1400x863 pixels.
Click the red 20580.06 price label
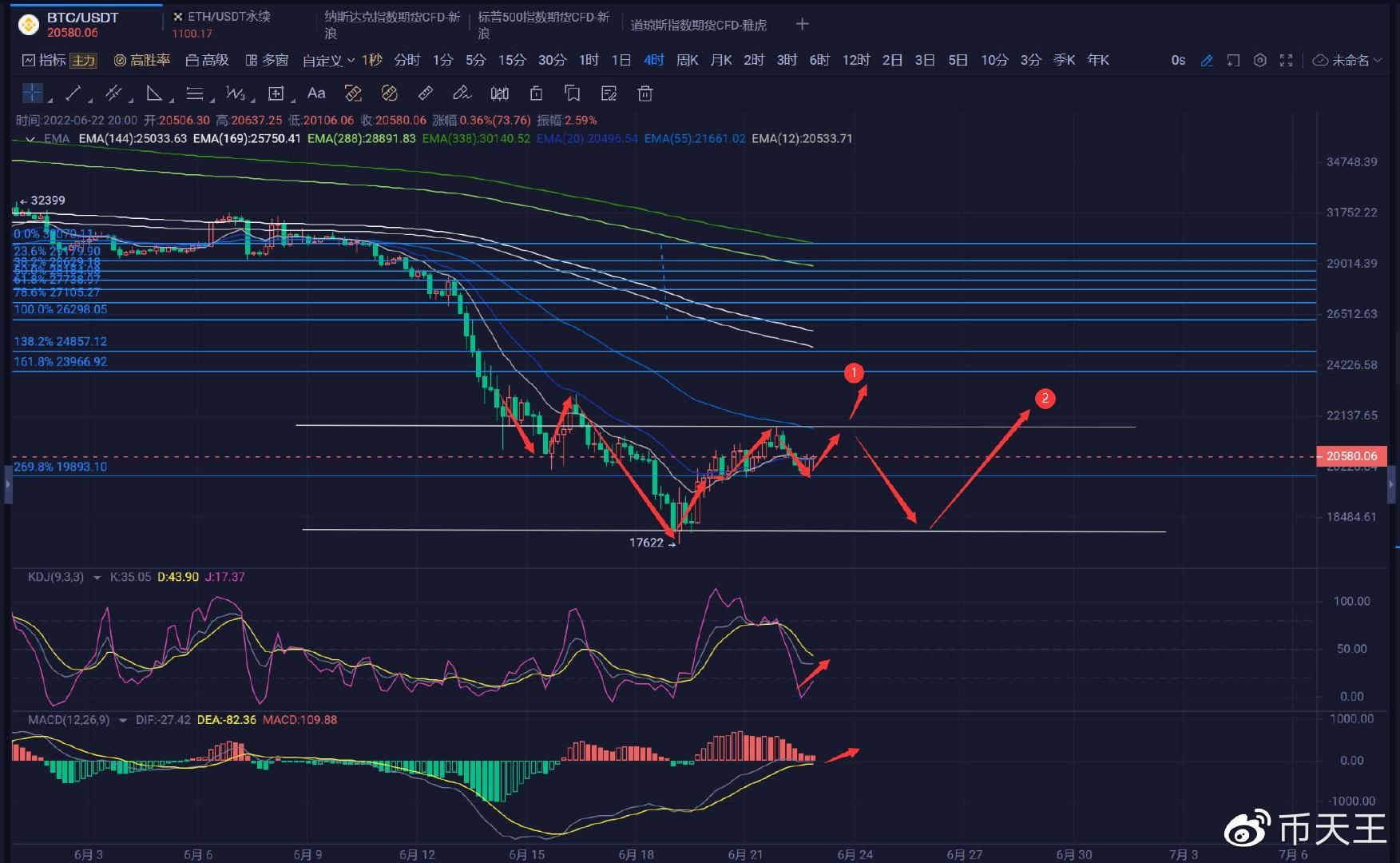[1354, 455]
